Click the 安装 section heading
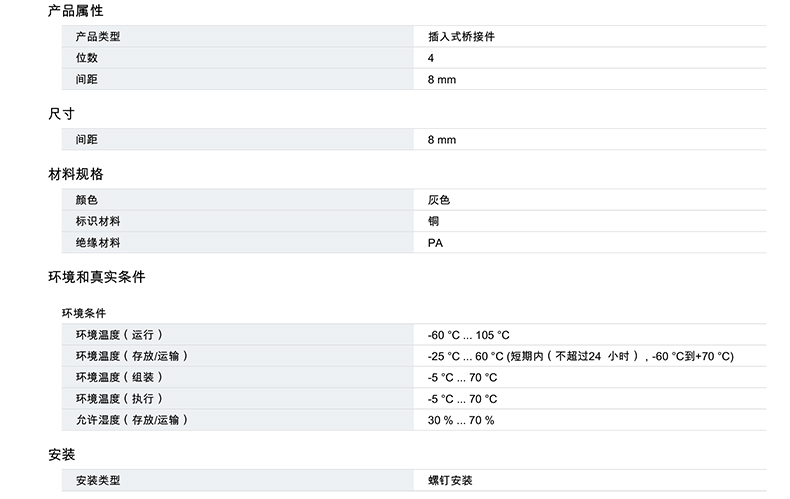Image resolution: width=790 pixels, height=499 pixels. pyautogui.click(x=61, y=454)
